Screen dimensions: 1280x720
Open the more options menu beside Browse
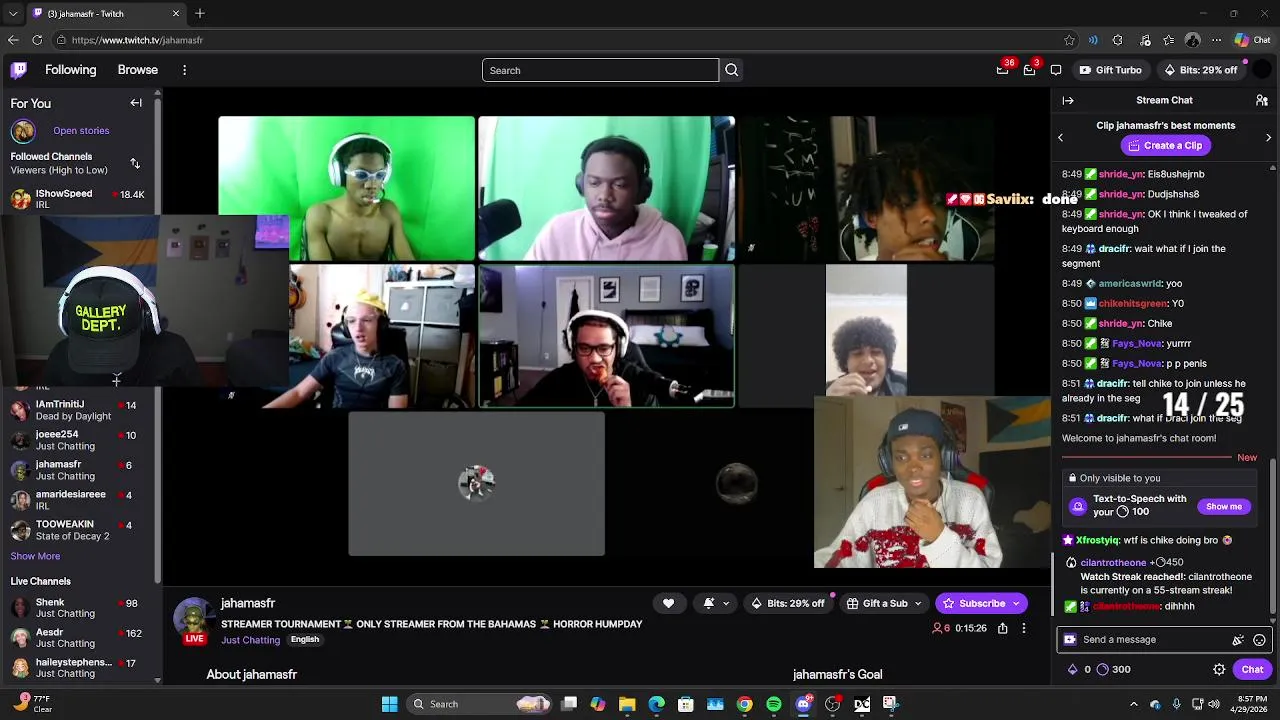(184, 70)
